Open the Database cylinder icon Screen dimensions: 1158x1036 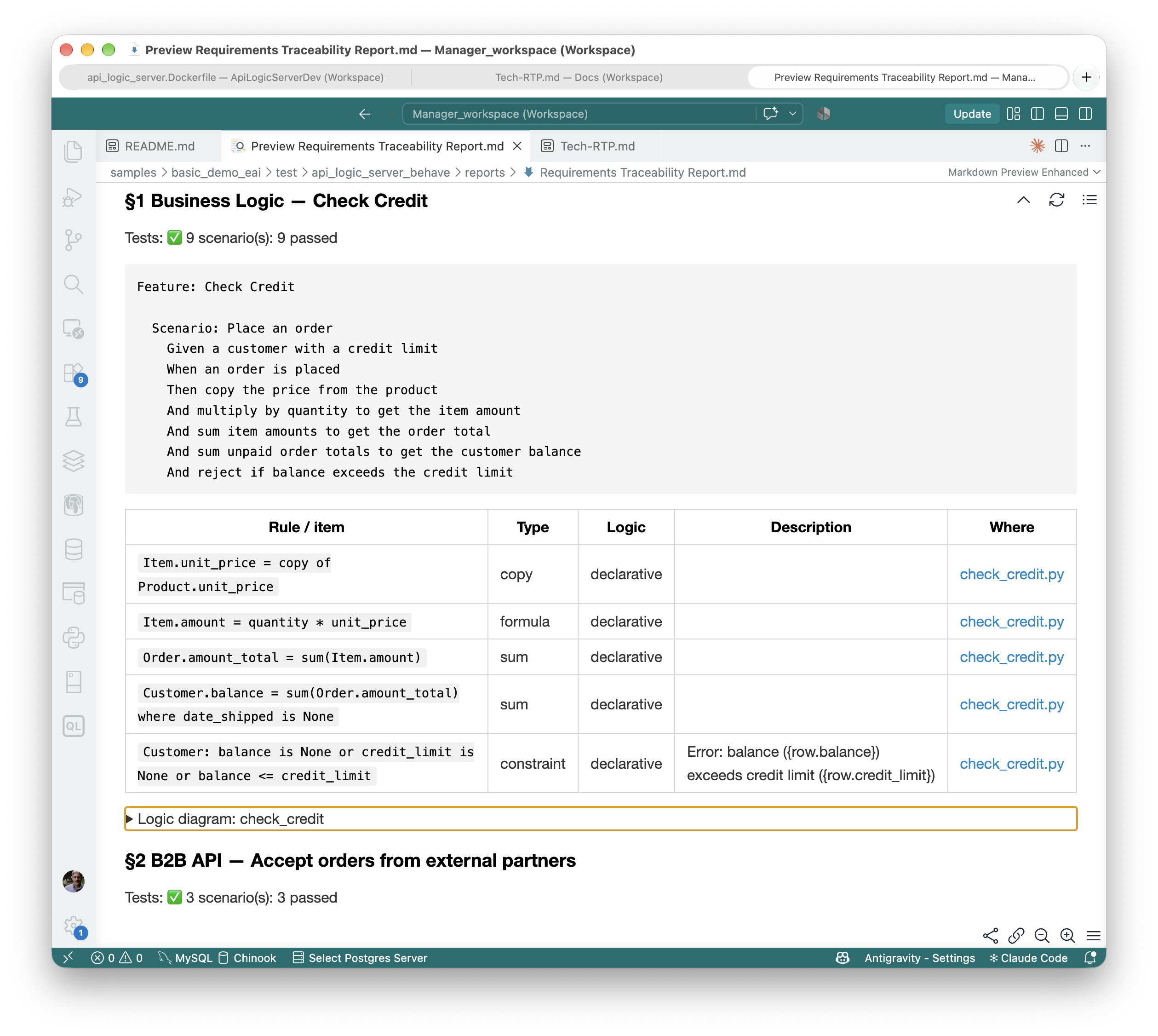coord(74,549)
